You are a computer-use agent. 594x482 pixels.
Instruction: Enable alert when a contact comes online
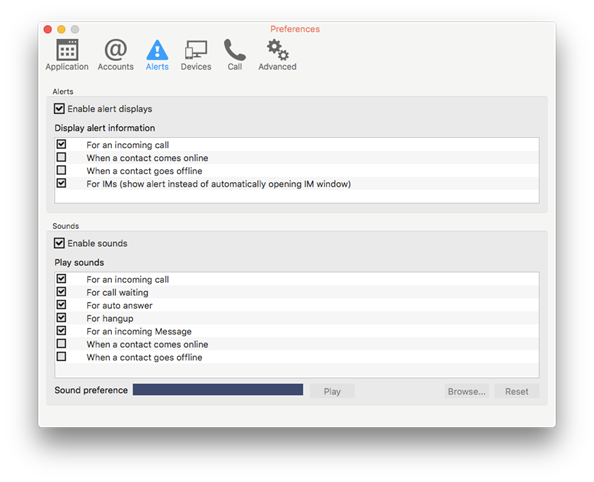tap(61, 157)
